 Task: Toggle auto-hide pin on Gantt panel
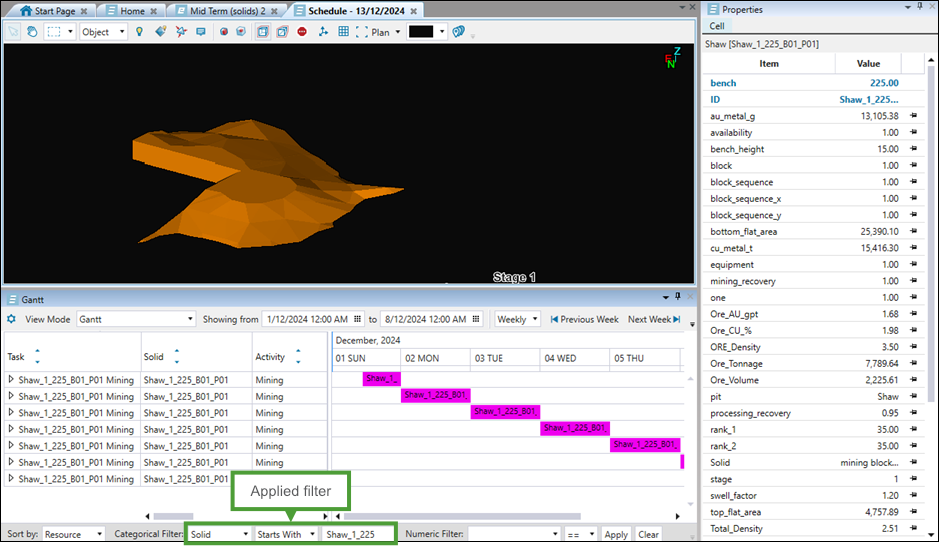(677, 298)
